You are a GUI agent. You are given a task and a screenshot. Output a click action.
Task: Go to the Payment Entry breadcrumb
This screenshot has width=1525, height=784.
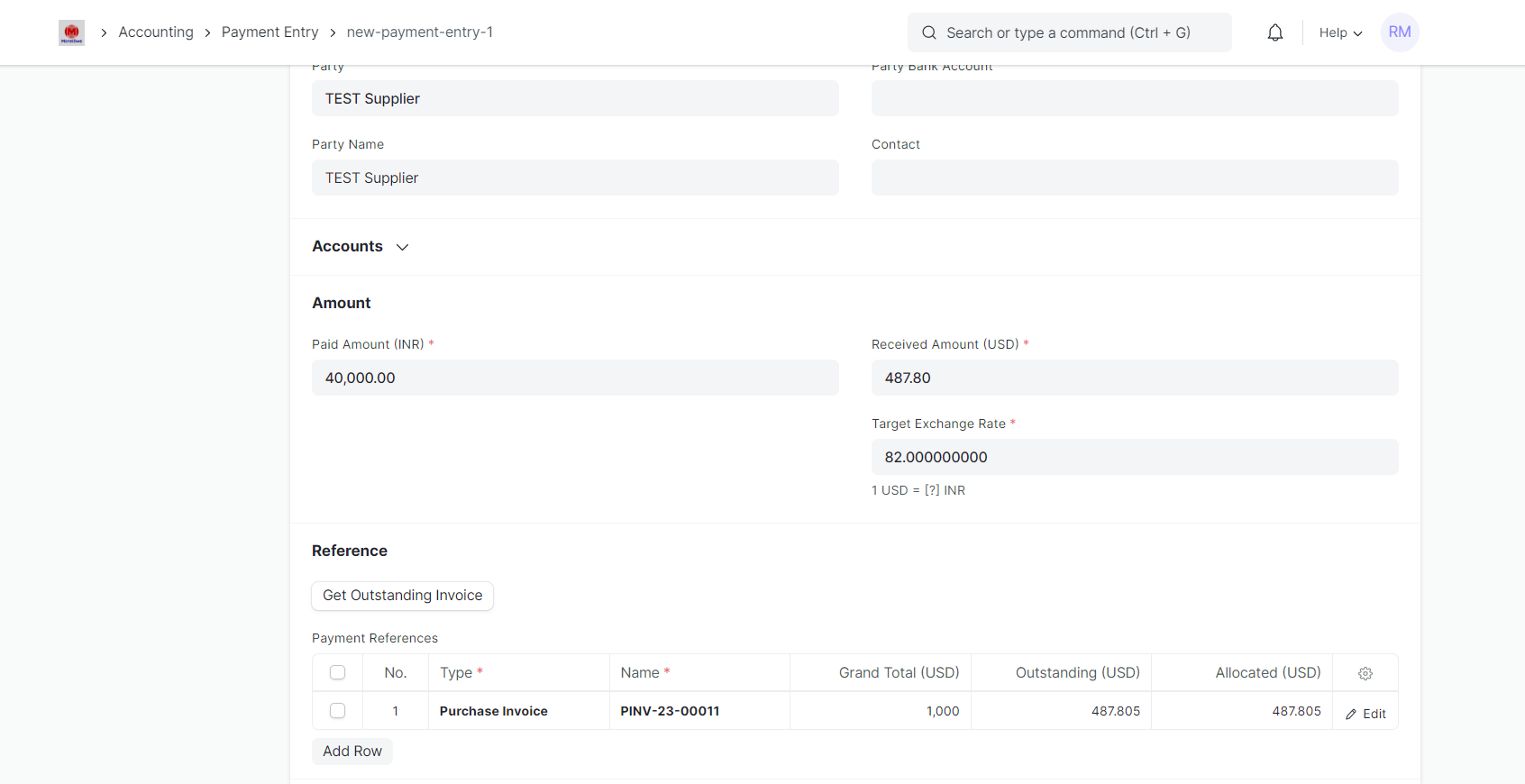tap(269, 32)
